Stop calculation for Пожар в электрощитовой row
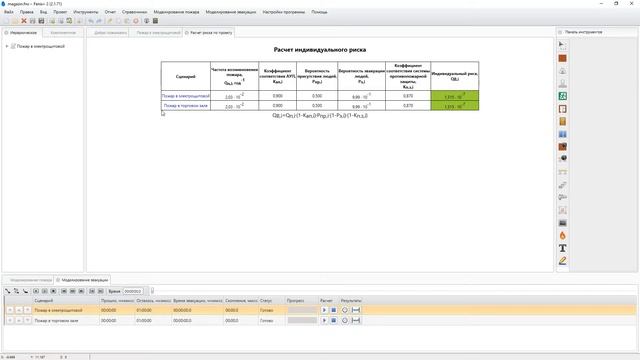The width and height of the screenshot is (640, 360). pos(333,310)
